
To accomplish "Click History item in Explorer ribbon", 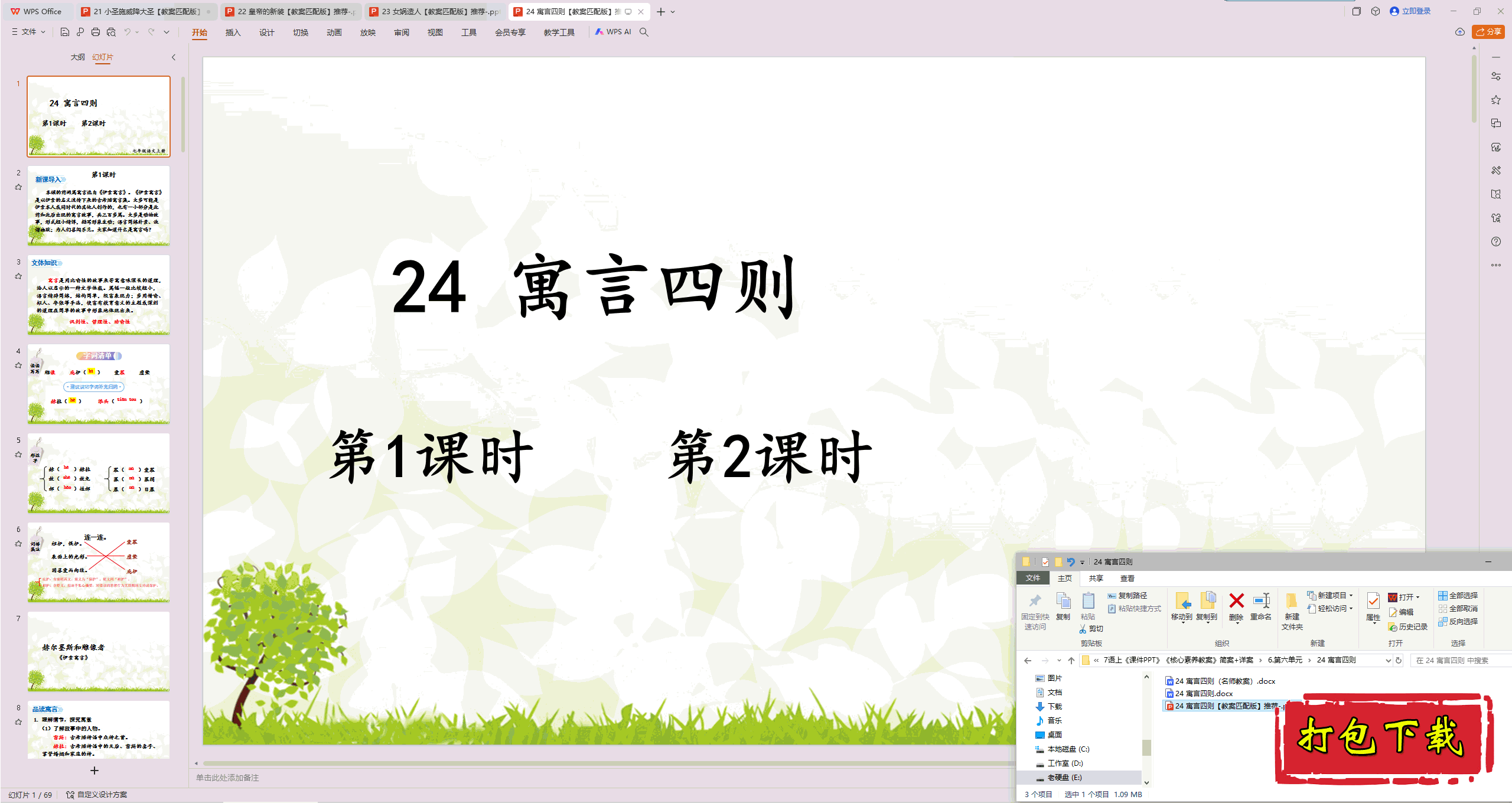I will pos(1408,627).
